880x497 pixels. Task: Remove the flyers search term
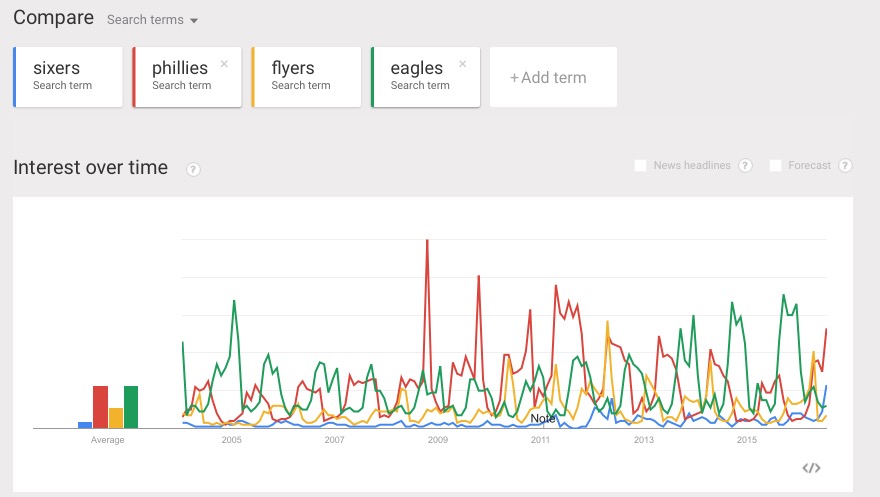[x=343, y=64]
